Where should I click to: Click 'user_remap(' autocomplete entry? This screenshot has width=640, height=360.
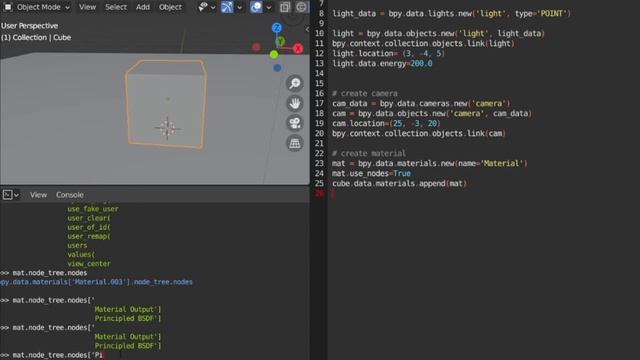[x=89, y=236]
